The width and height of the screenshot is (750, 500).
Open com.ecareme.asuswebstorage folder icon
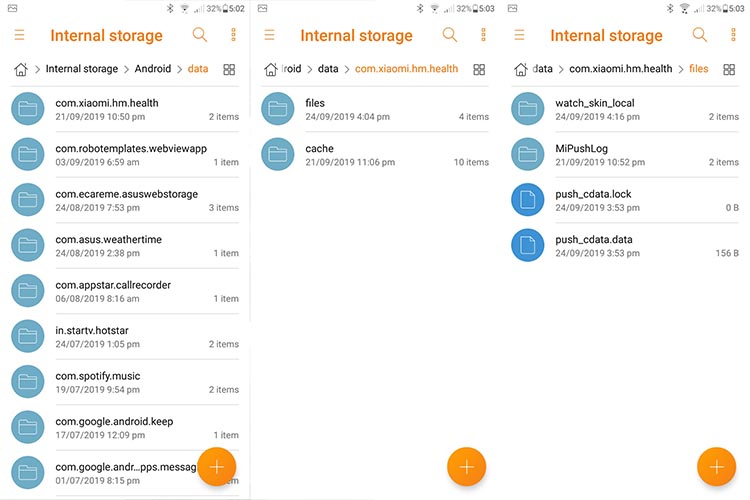tap(28, 200)
